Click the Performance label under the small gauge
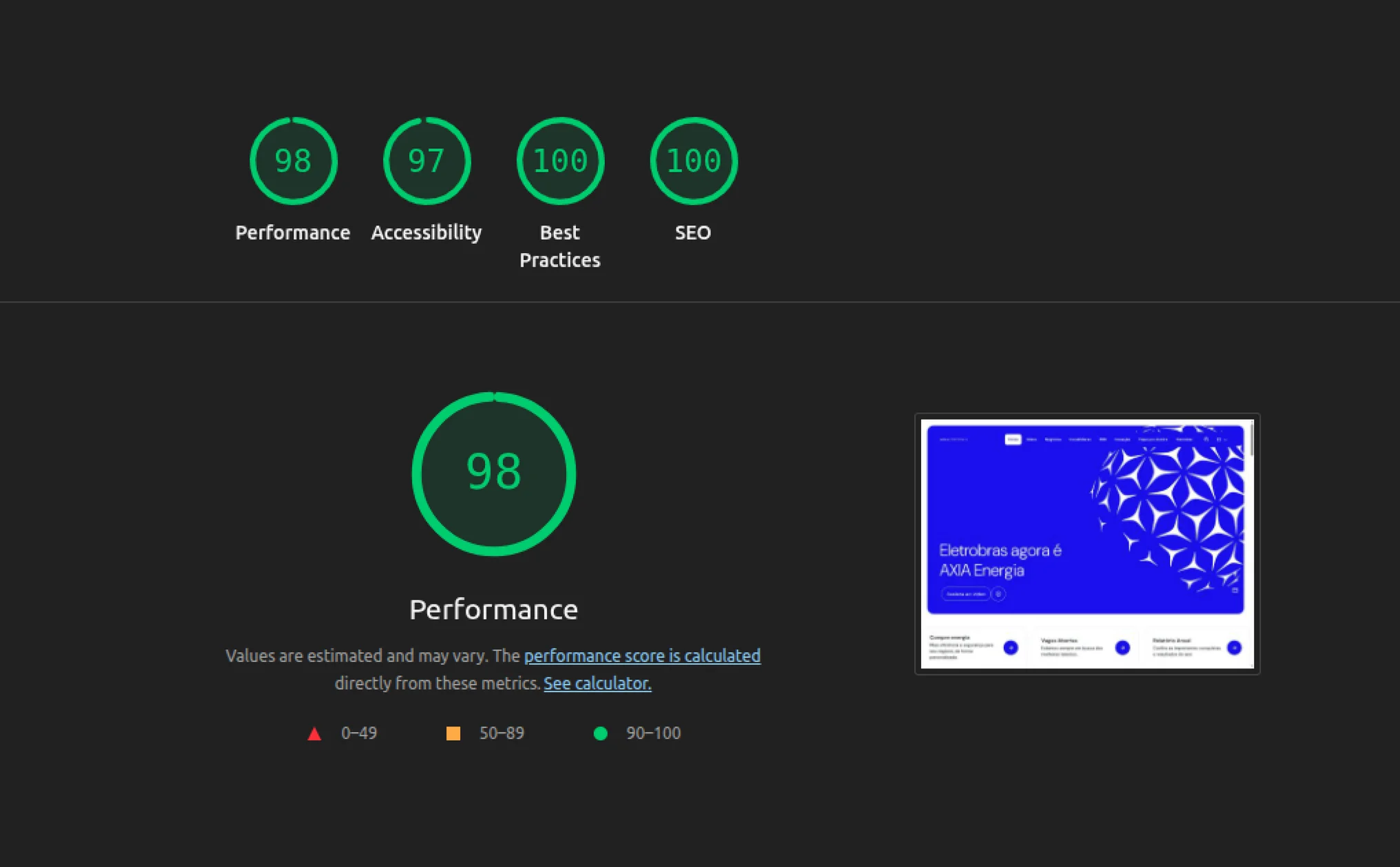The width and height of the screenshot is (1400, 867). (x=293, y=232)
